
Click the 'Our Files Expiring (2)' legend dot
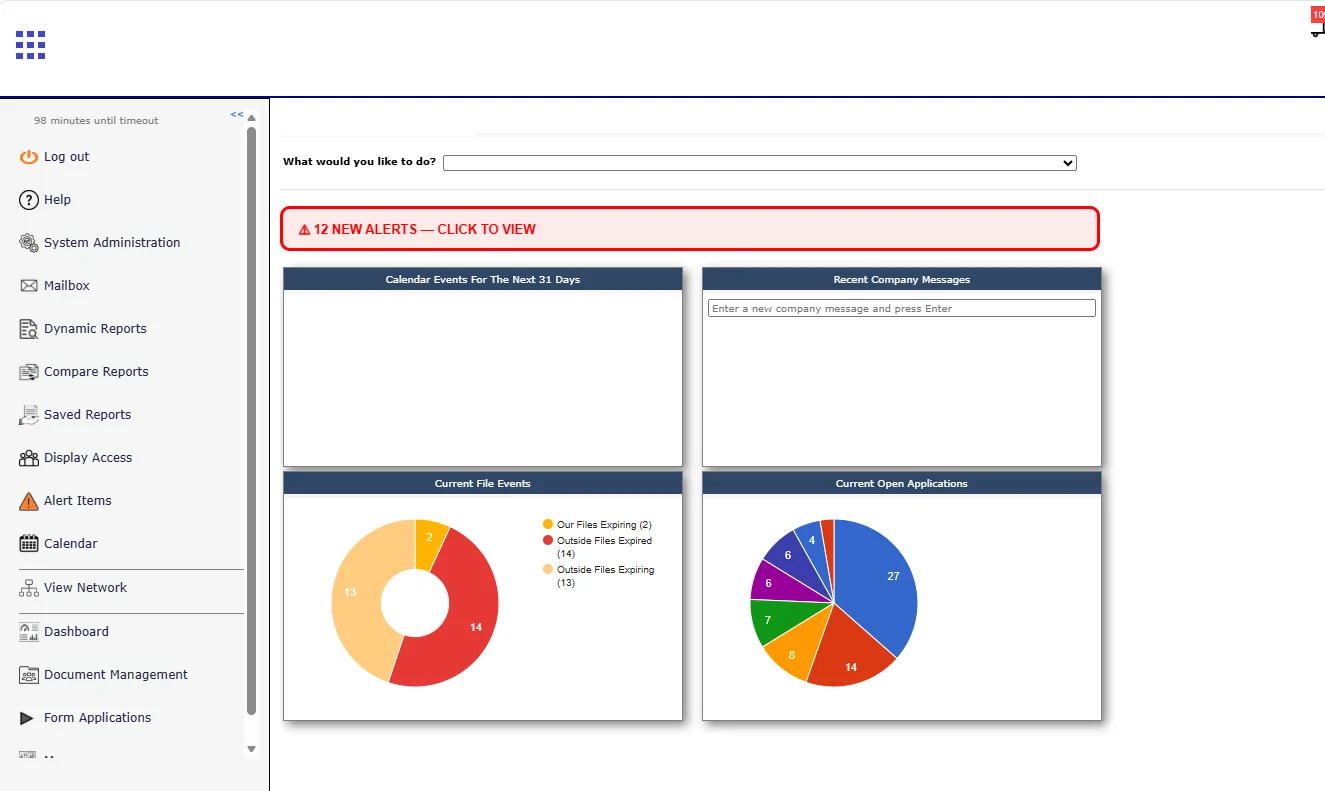click(x=547, y=524)
